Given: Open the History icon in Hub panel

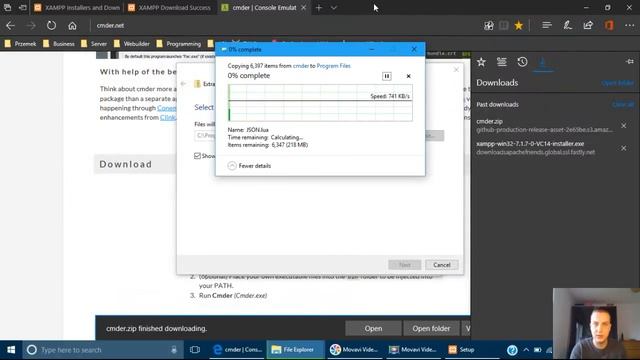Looking at the screenshot, I should 522,62.
